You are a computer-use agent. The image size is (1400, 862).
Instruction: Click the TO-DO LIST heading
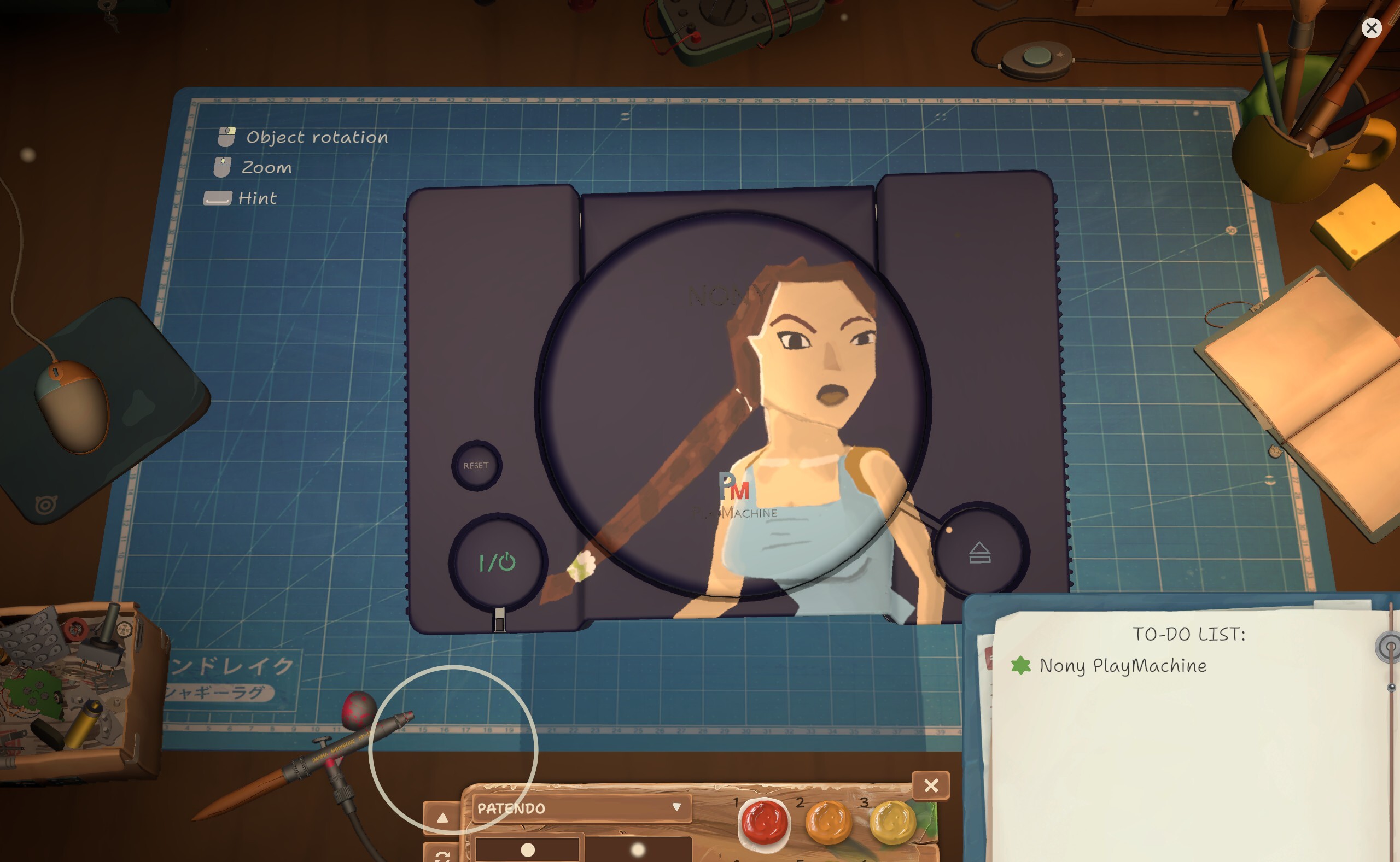(x=1188, y=634)
